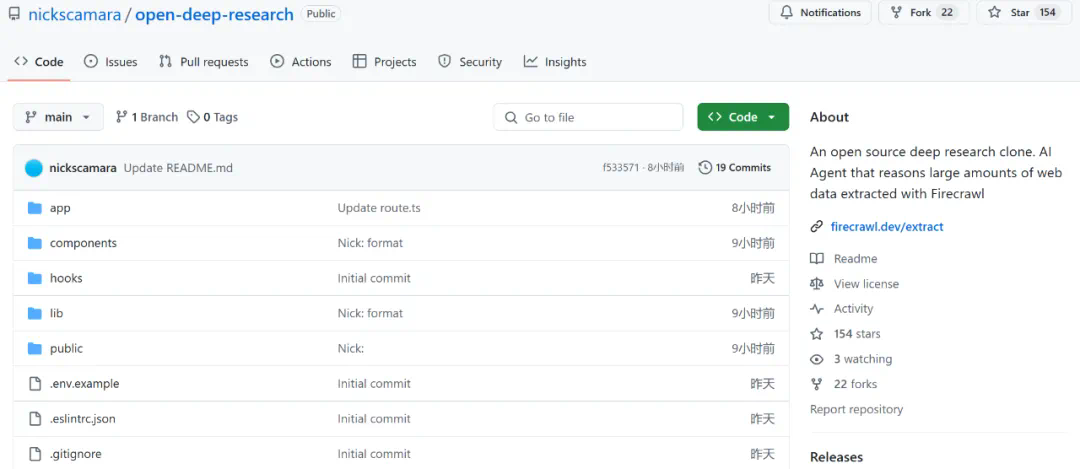The width and height of the screenshot is (1080, 469).
Task: Switch to the Issues tab
Action: 110,62
